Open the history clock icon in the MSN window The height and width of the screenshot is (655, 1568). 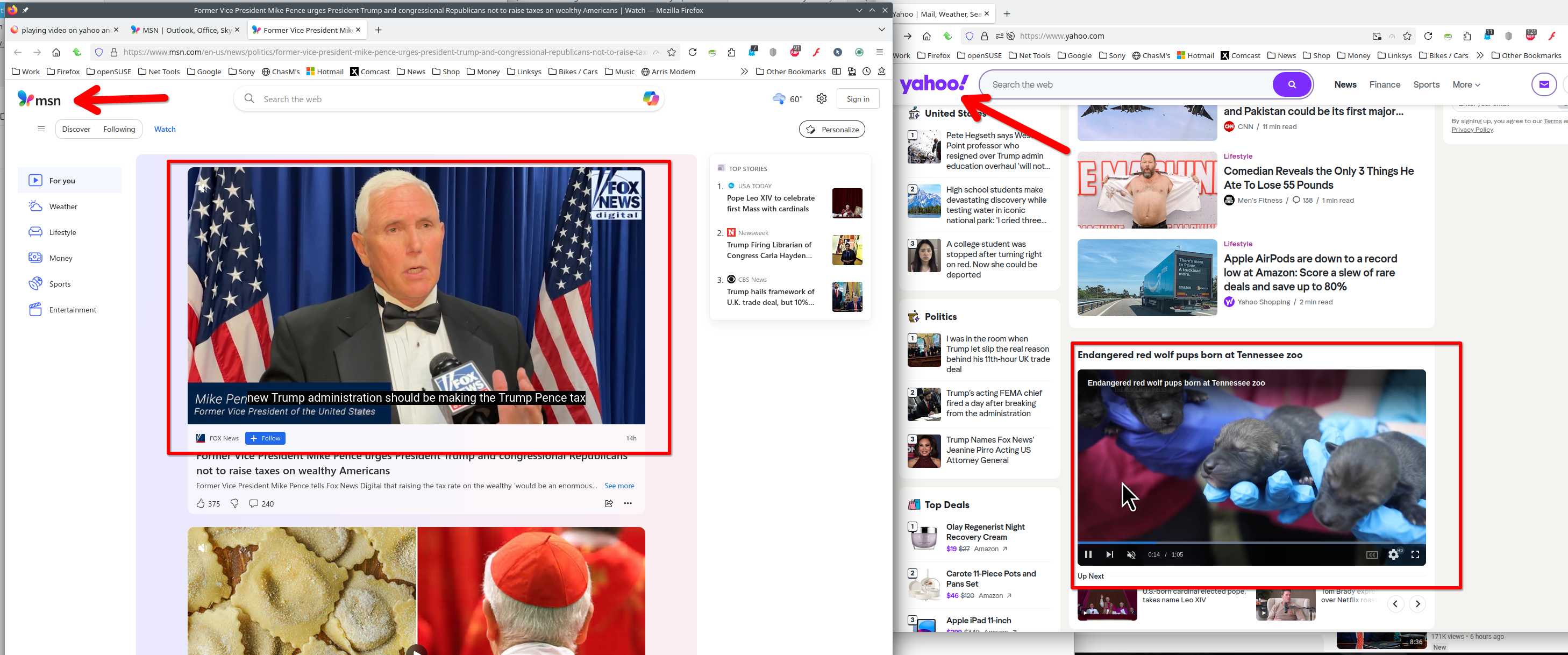(x=866, y=71)
